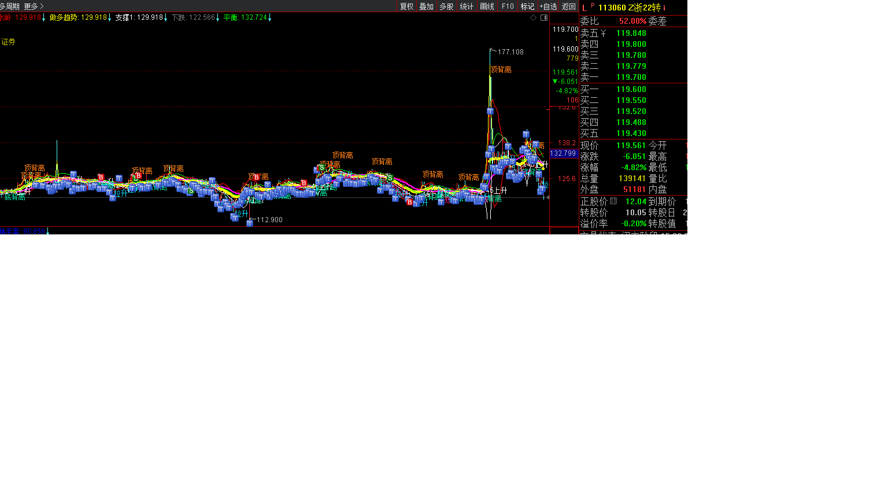Viewport: 888px width, 500px height.
Task: Click the 正股价 value 12.04
Action: tap(635, 202)
